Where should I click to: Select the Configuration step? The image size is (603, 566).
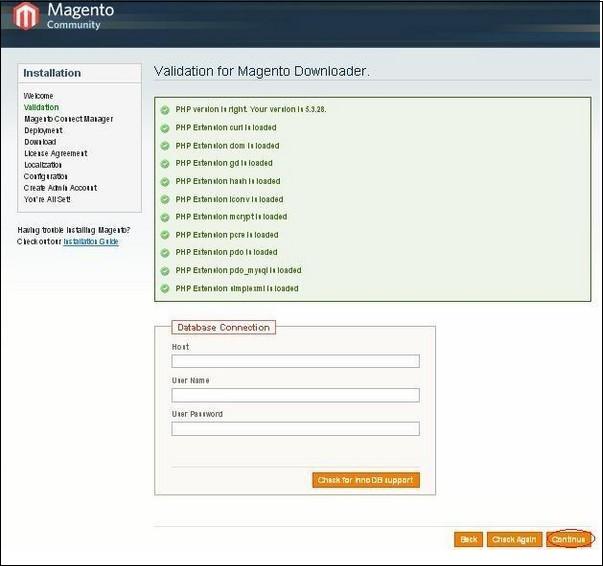(45, 176)
